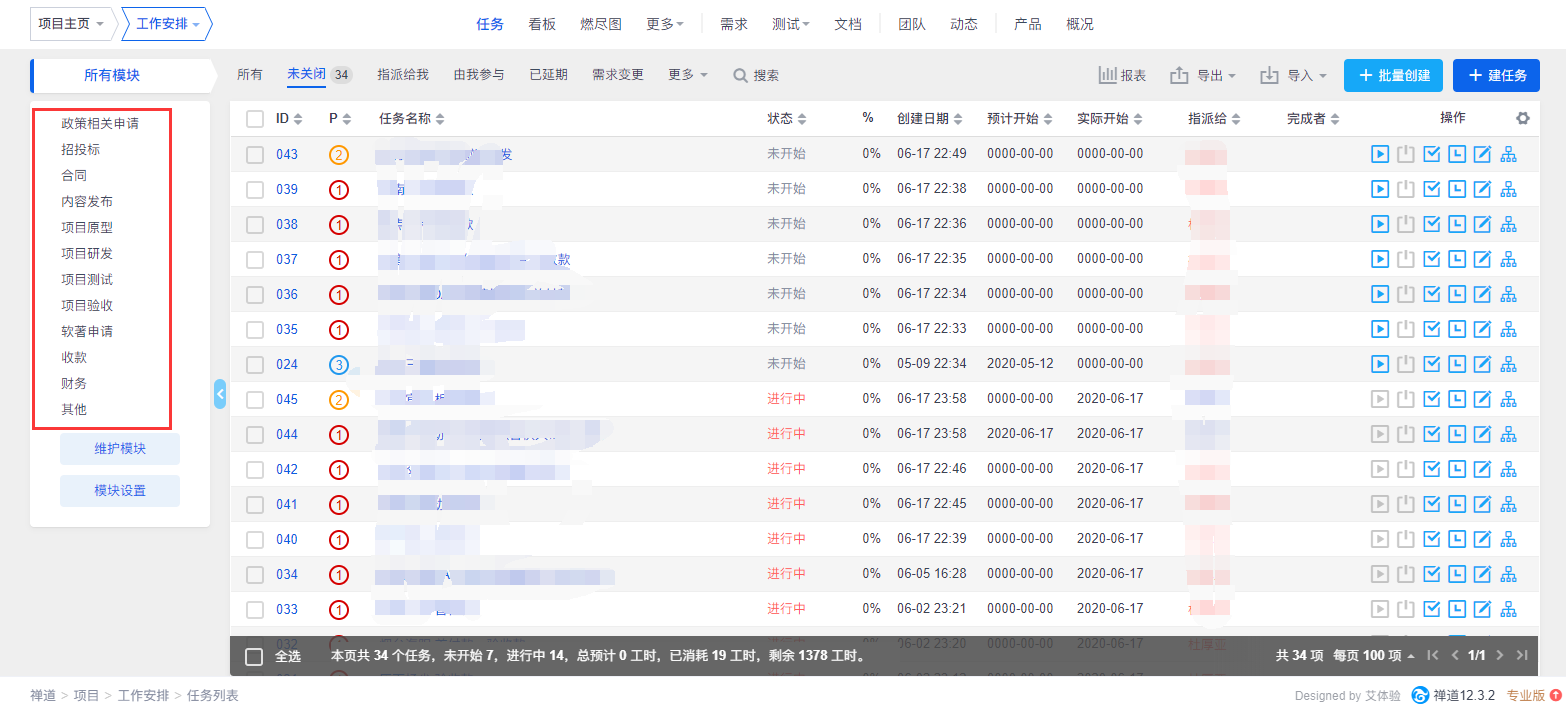
Task: Expand the 导出 export dropdown
Action: click(1203, 75)
